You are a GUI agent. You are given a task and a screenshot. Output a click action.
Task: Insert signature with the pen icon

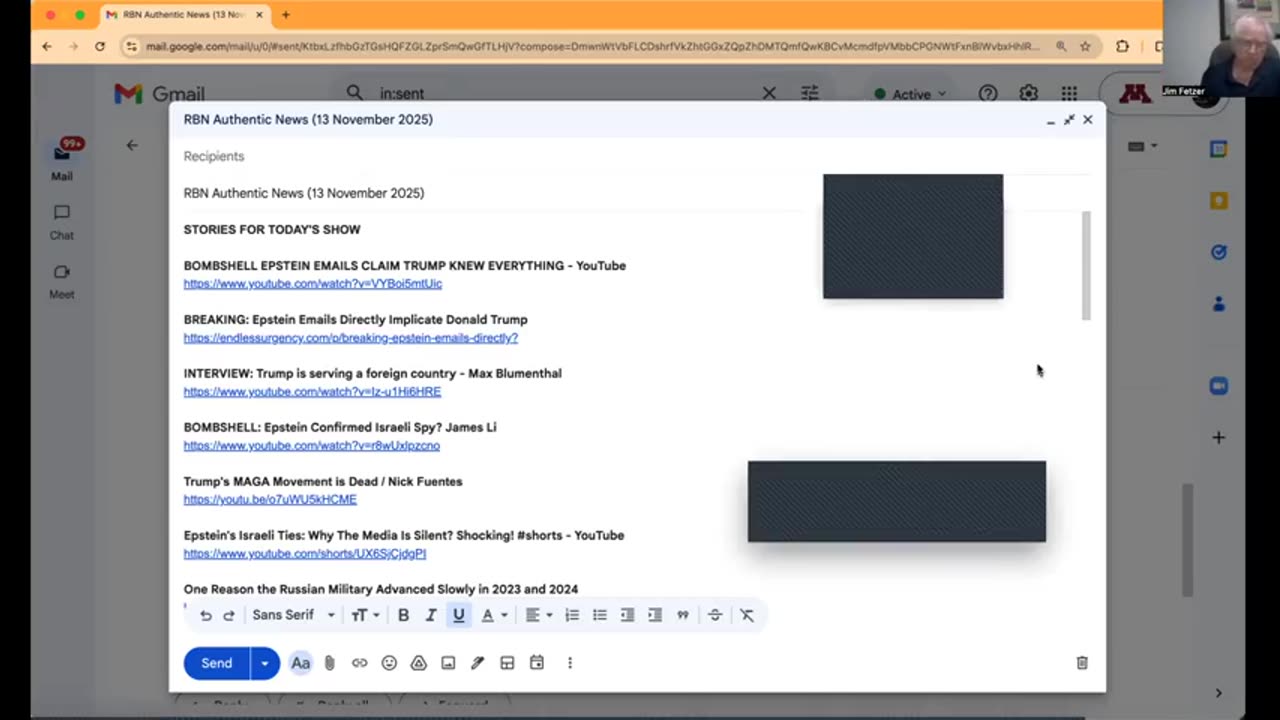(x=478, y=663)
